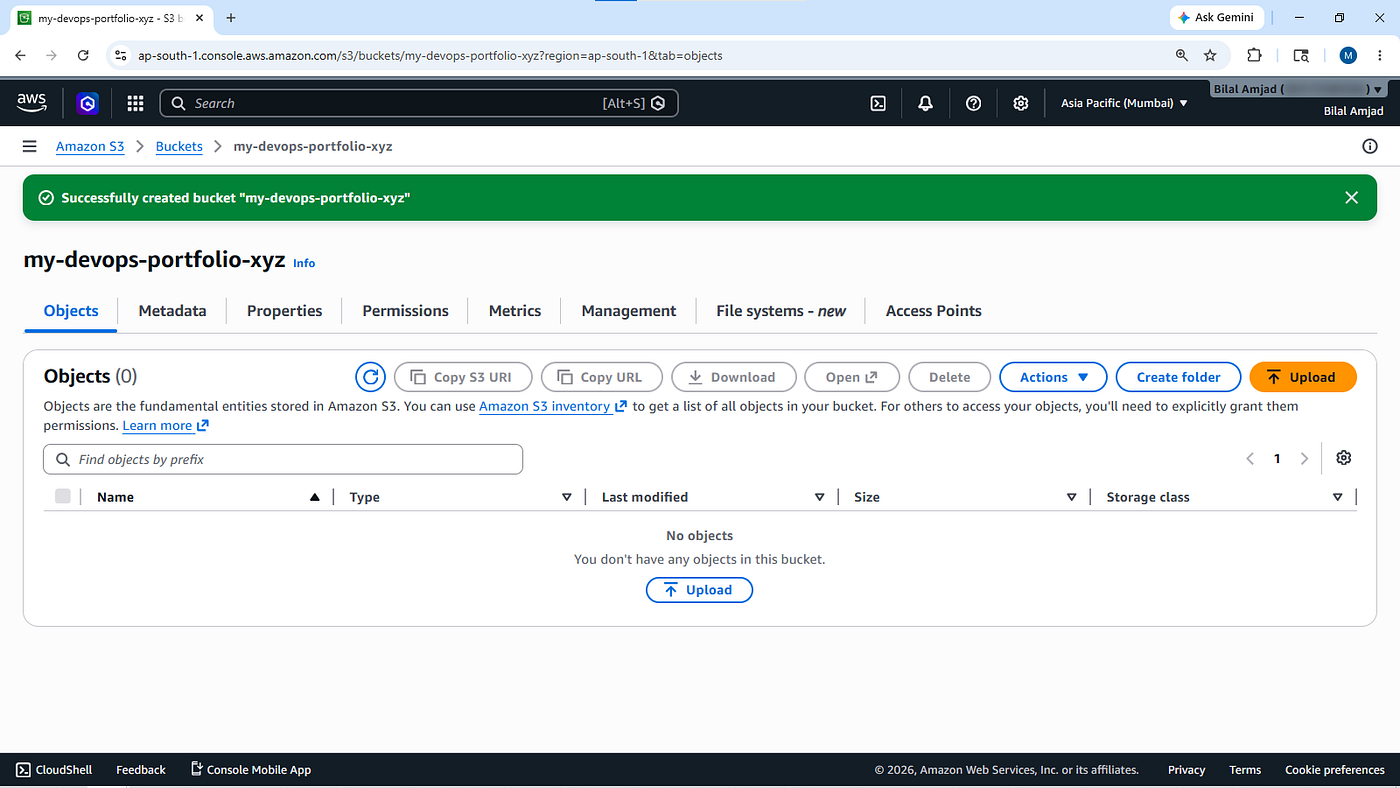
Task: Bookmark this page with the star icon
Action: (x=1210, y=55)
